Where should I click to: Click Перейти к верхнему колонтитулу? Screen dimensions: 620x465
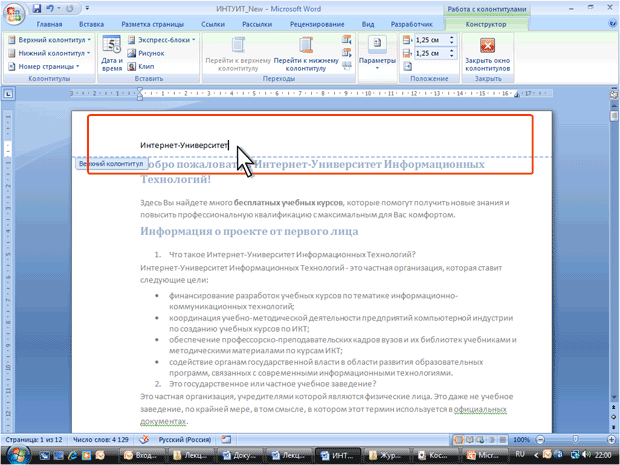click(238, 53)
